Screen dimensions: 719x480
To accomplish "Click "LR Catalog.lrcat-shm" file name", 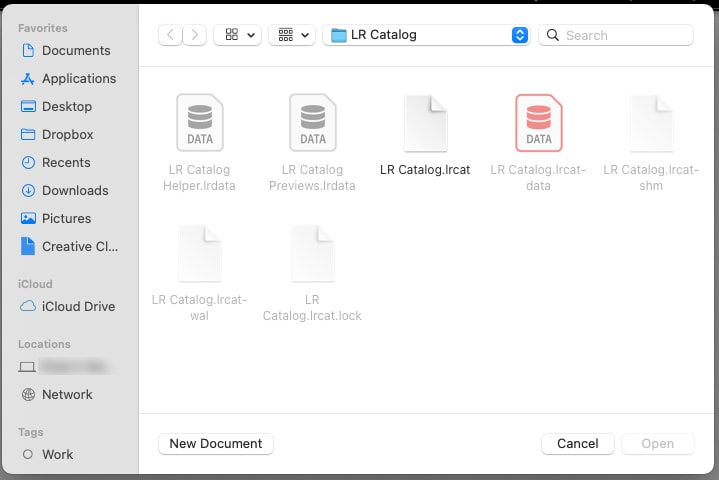I will [x=651, y=177].
